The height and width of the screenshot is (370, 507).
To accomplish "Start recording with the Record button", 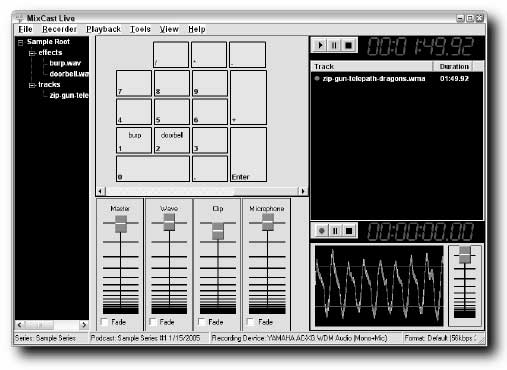I will click(x=321, y=230).
